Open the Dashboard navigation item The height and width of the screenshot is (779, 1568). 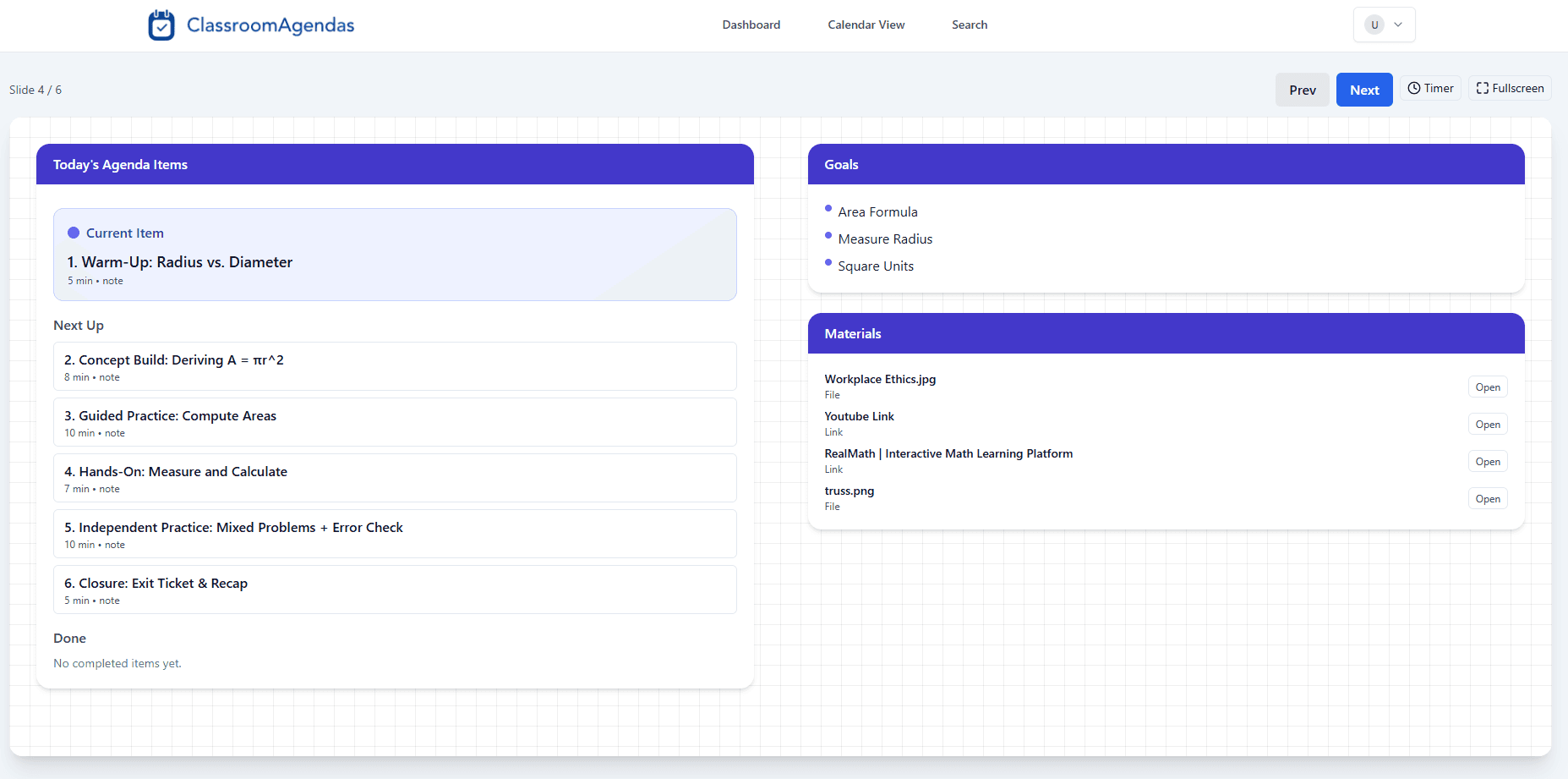pos(751,25)
